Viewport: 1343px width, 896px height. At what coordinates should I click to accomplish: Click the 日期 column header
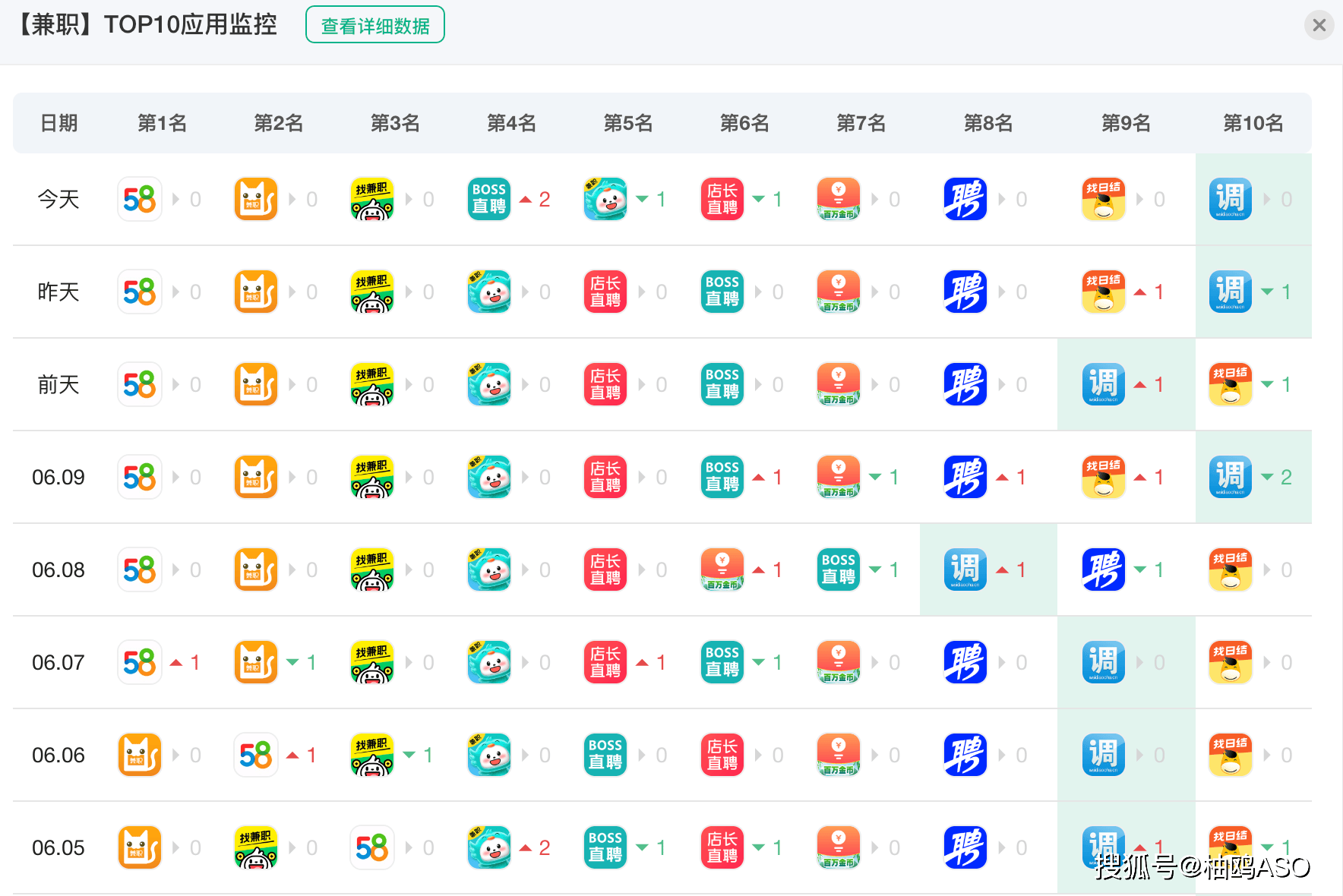click(58, 123)
